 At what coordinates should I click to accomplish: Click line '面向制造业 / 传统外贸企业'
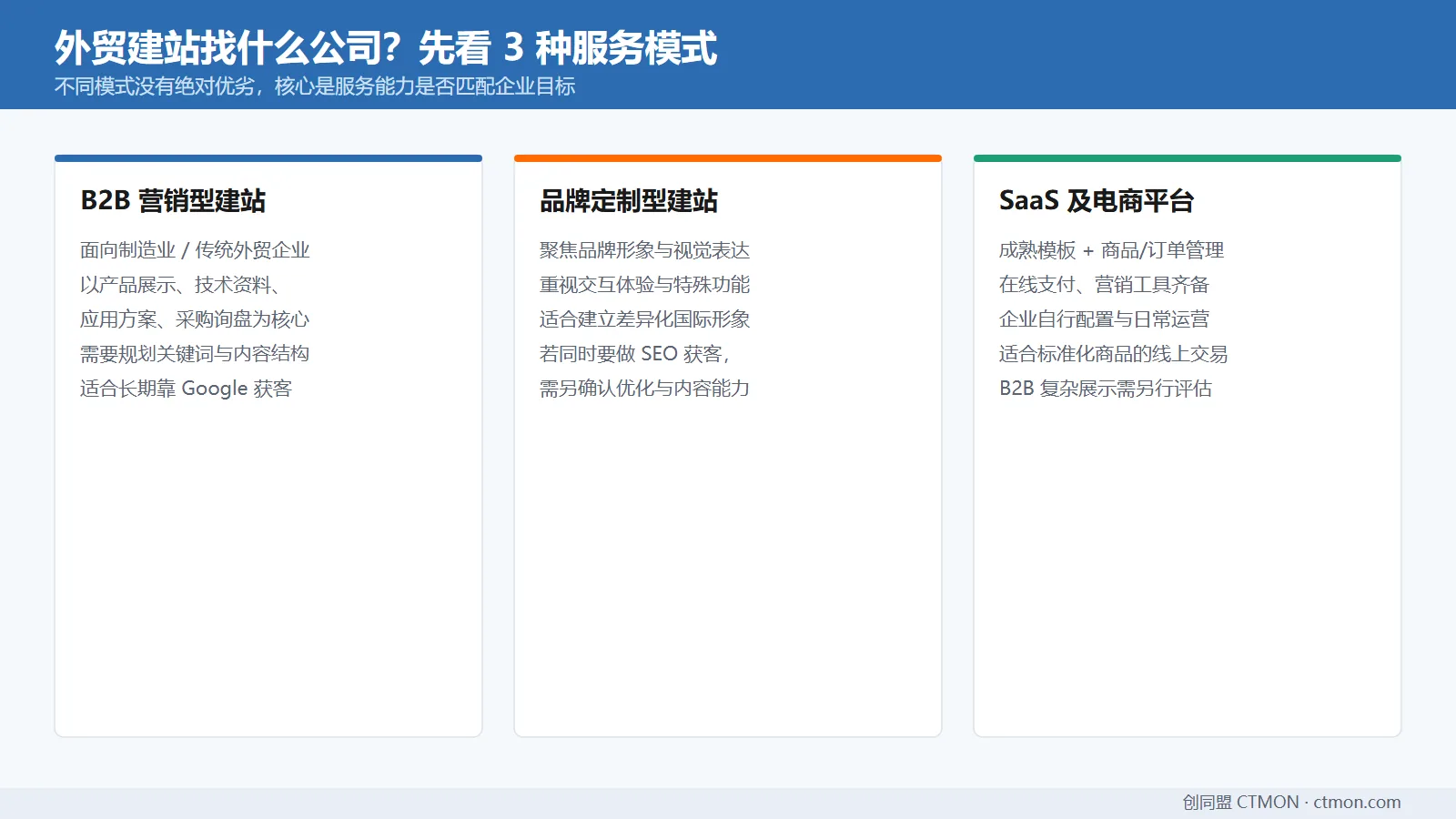pos(195,250)
